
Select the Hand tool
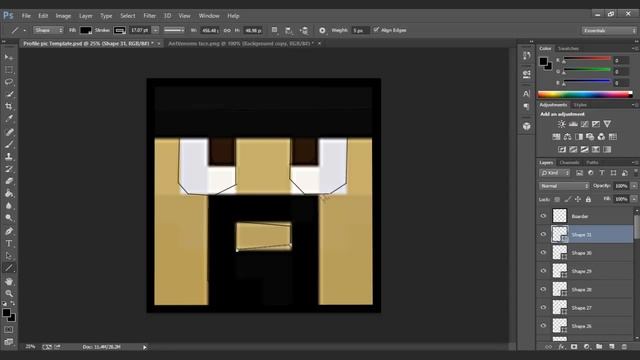pos(9,282)
